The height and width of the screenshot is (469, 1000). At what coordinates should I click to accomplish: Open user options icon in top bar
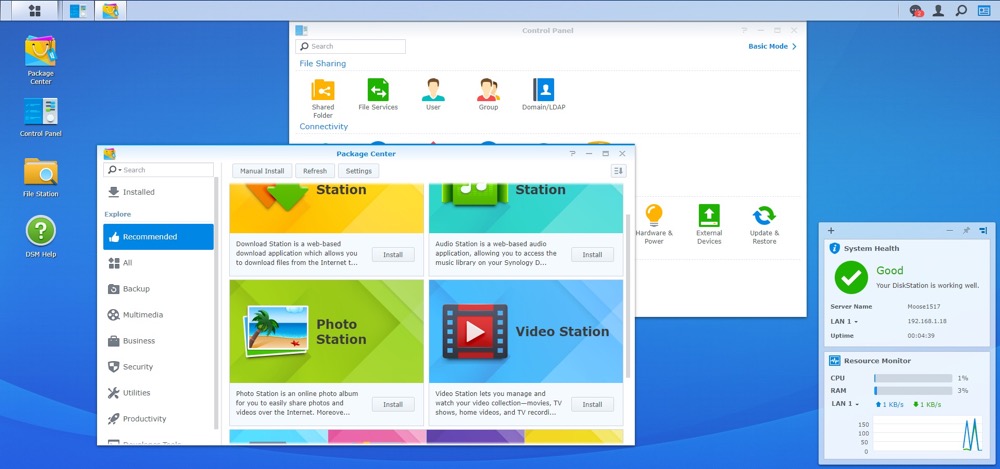938,10
